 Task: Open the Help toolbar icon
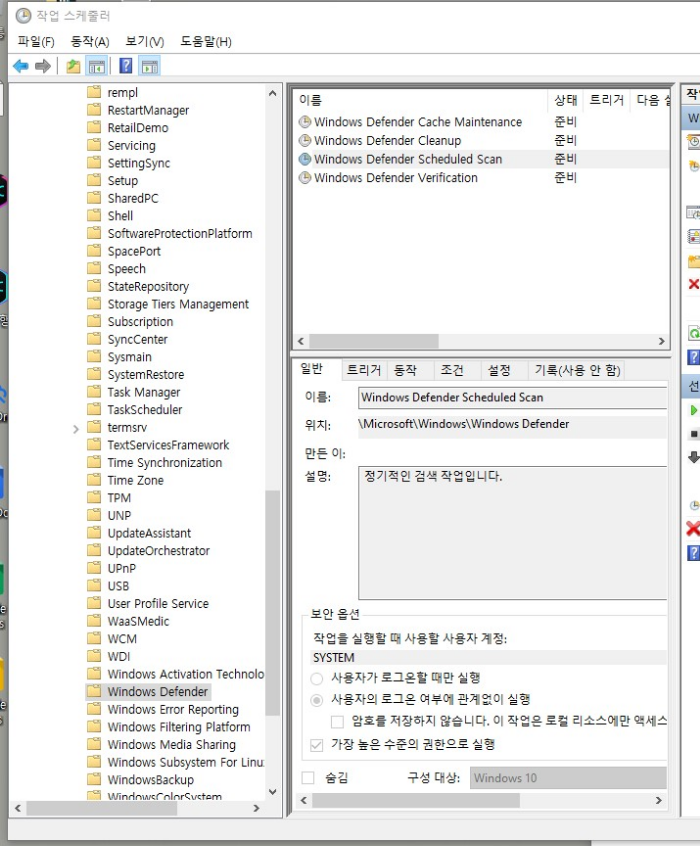click(x=126, y=66)
